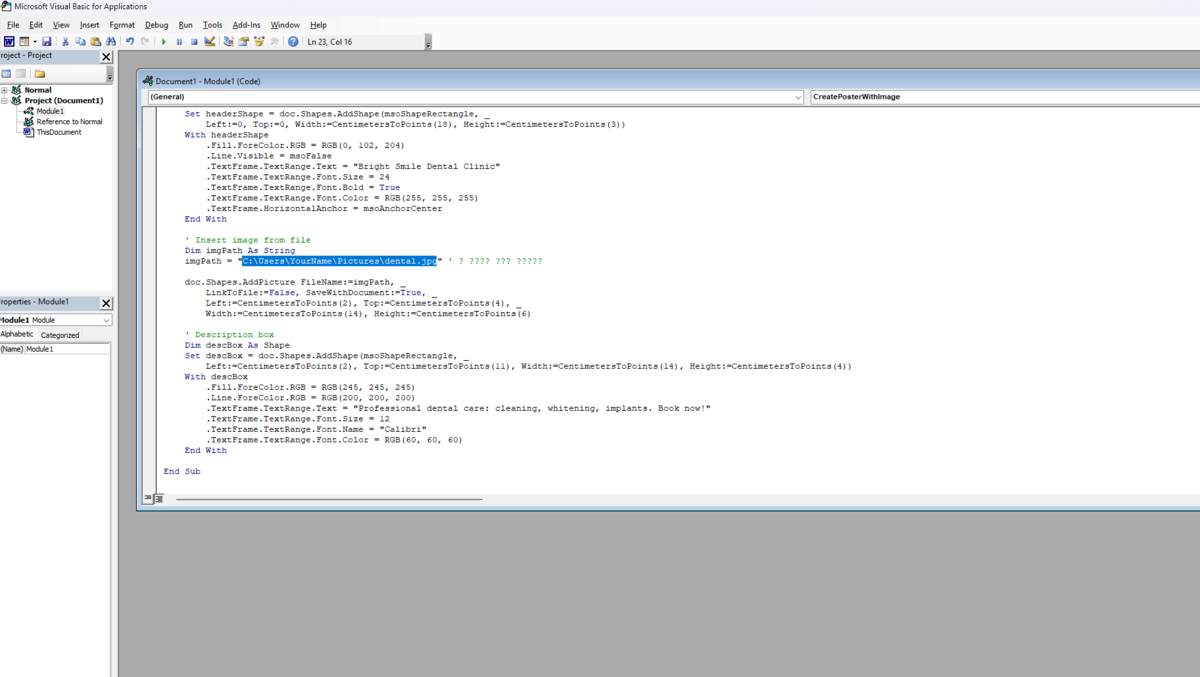The height and width of the screenshot is (677, 1200).
Task: Click the Break (pause) toolbar icon
Action: (179, 42)
